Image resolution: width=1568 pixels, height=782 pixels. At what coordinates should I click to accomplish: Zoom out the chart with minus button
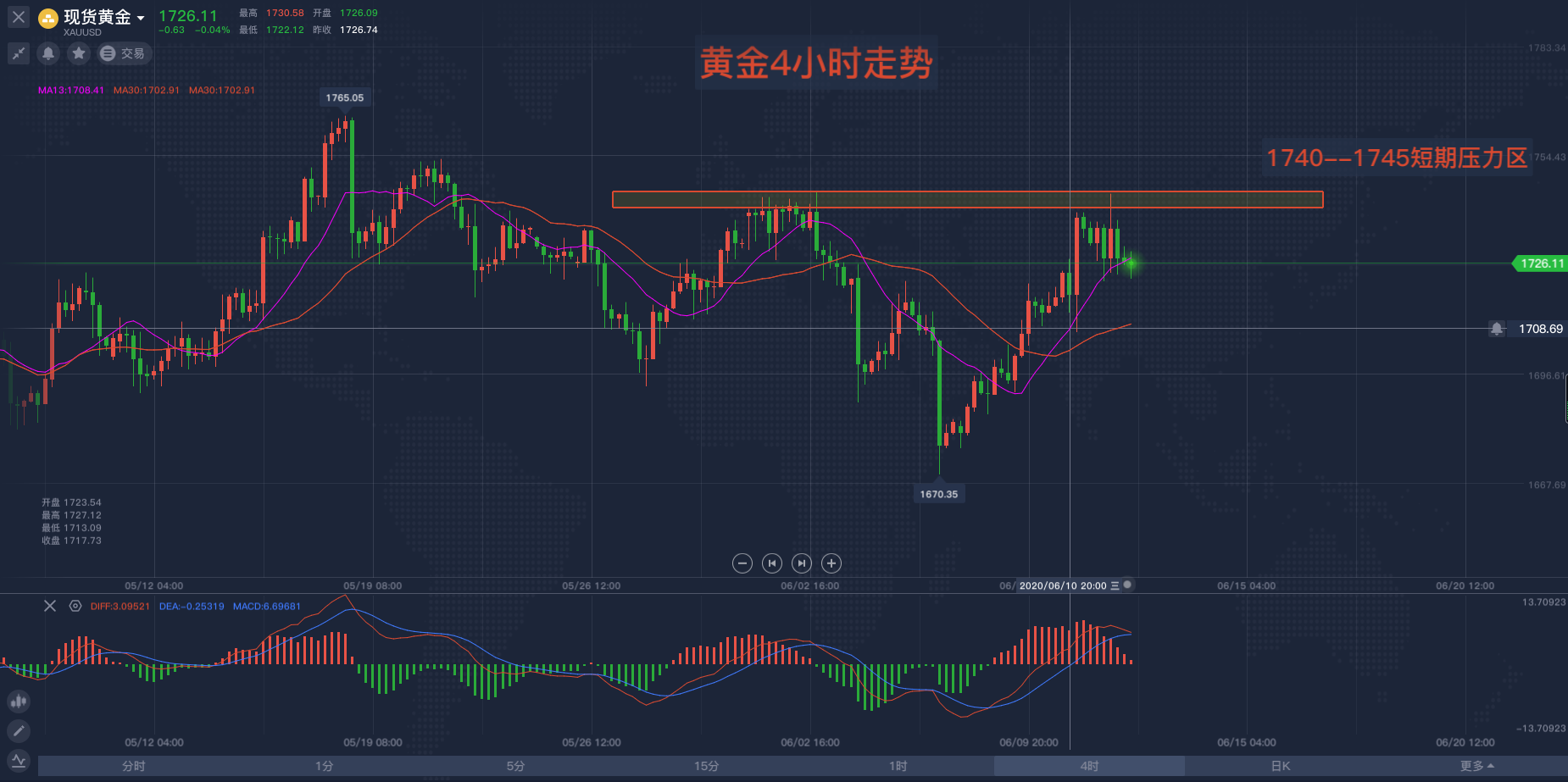742,563
